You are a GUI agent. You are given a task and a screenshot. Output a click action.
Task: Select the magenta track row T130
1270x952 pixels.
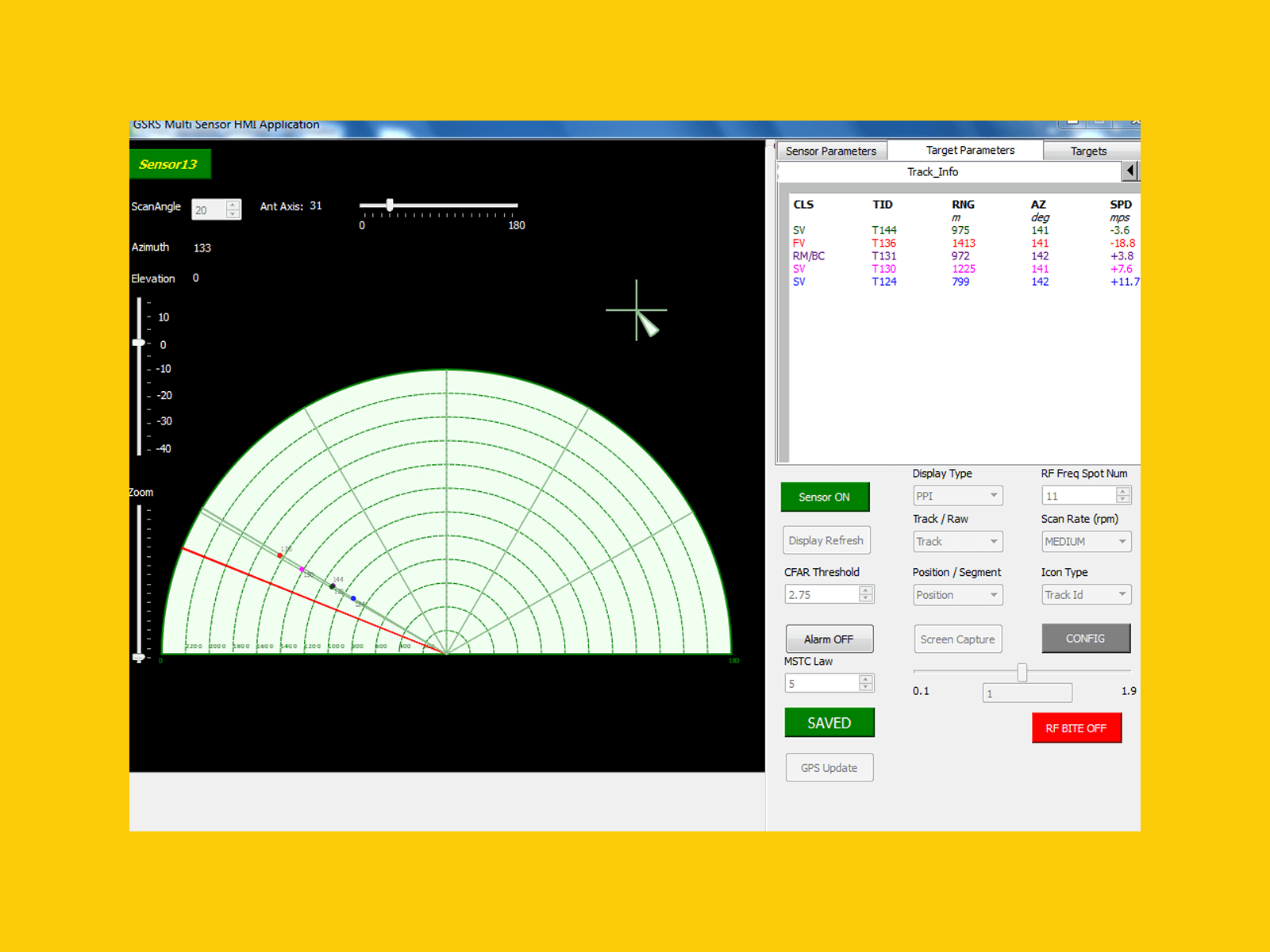[x=965, y=268]
